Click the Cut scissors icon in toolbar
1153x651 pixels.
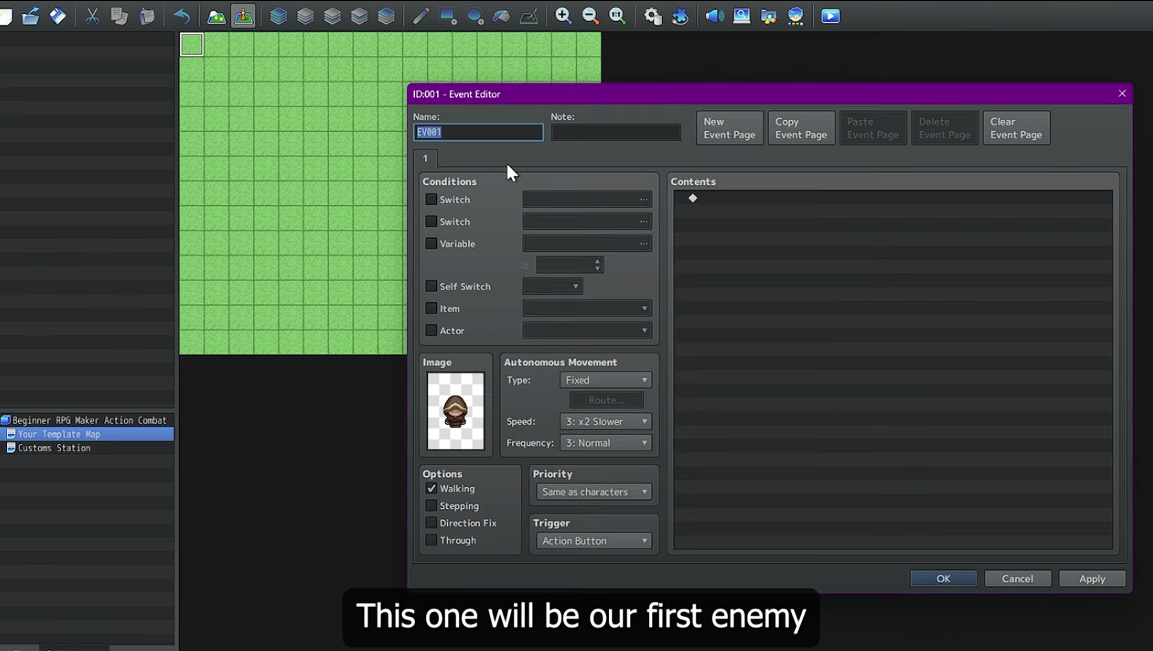pyautogui.click(x=92, y=16)
